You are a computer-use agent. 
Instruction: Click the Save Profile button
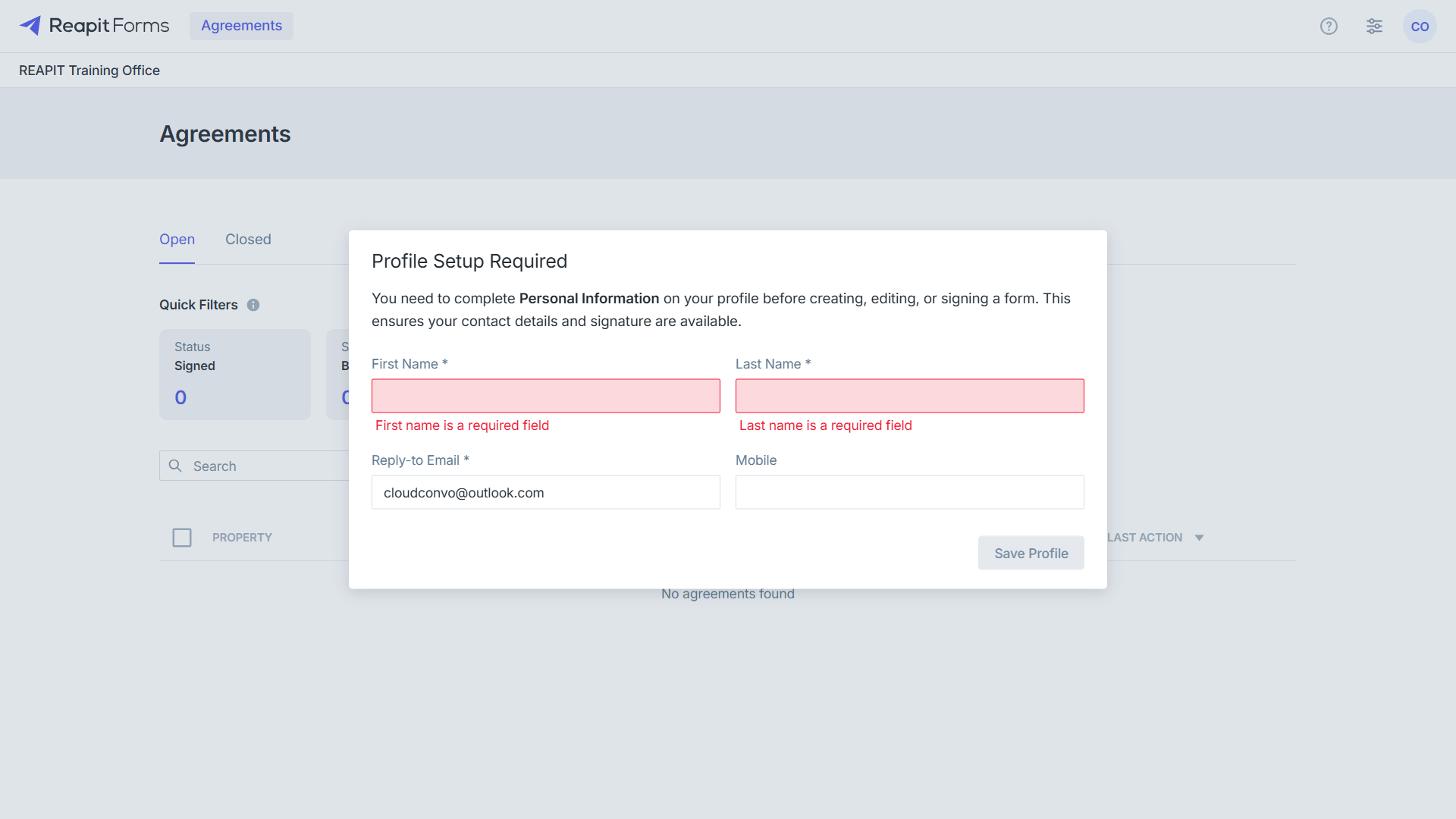[1031, 554]
